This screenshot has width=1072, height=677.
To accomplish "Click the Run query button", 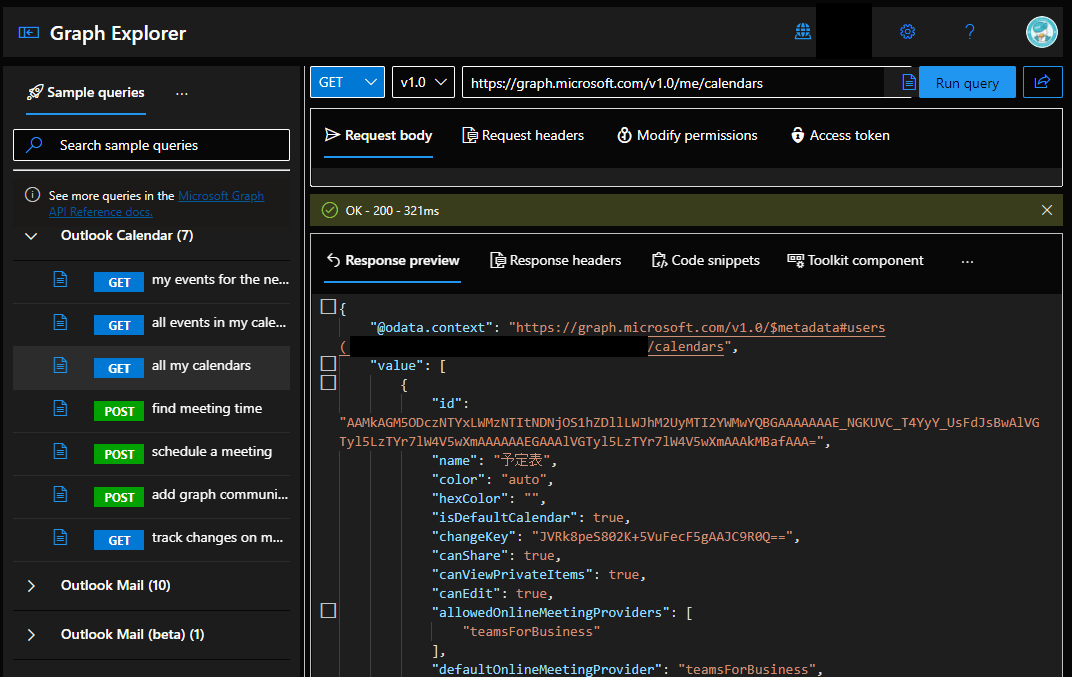I will coord(967,83).
